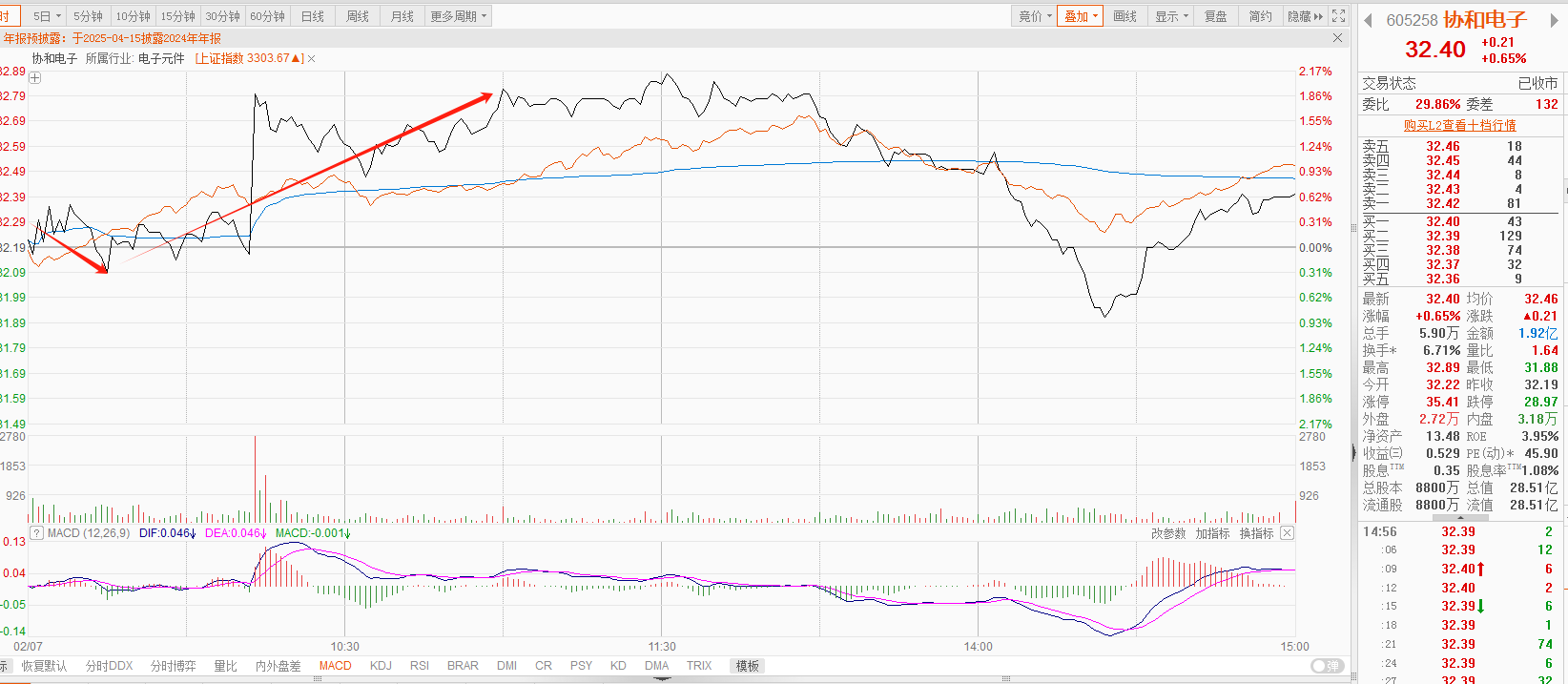This screenshot has height=684, width=1568.
Task: Toggle the 弹 popup switch
Action: [1327, 666]
